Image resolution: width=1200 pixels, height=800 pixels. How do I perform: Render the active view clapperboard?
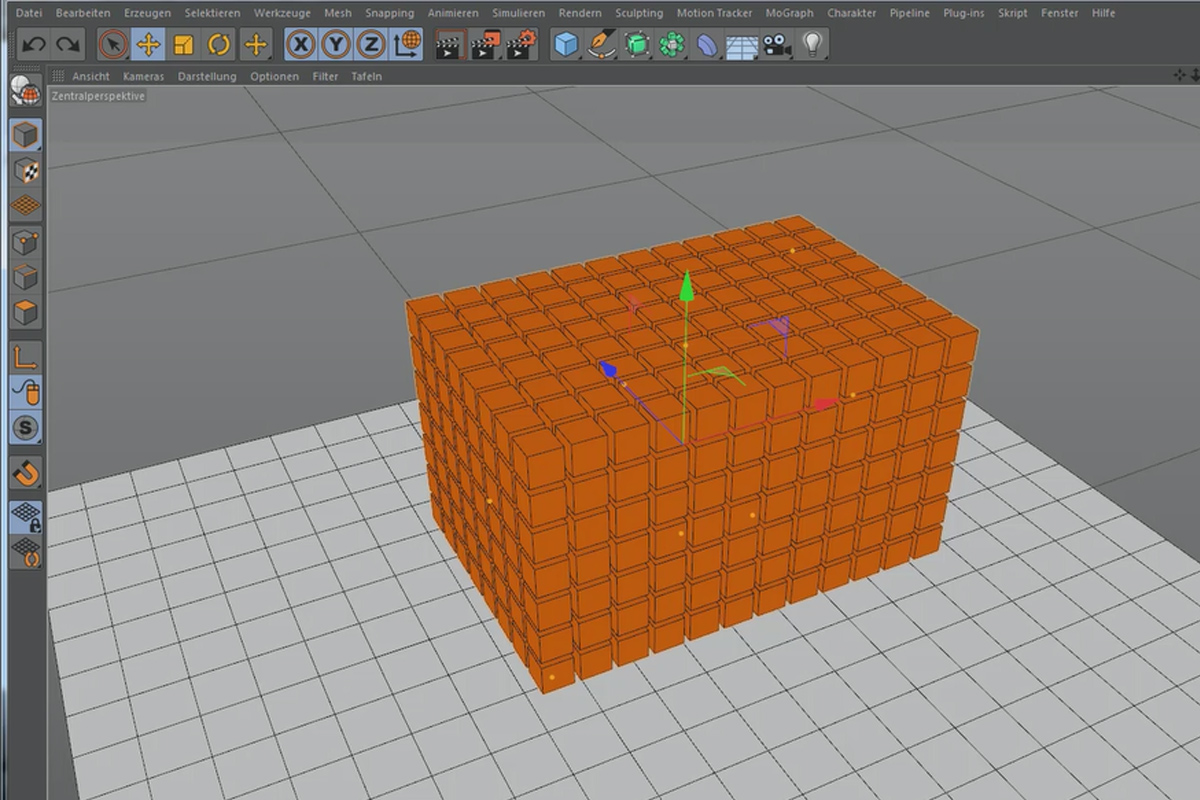(451, 44)
